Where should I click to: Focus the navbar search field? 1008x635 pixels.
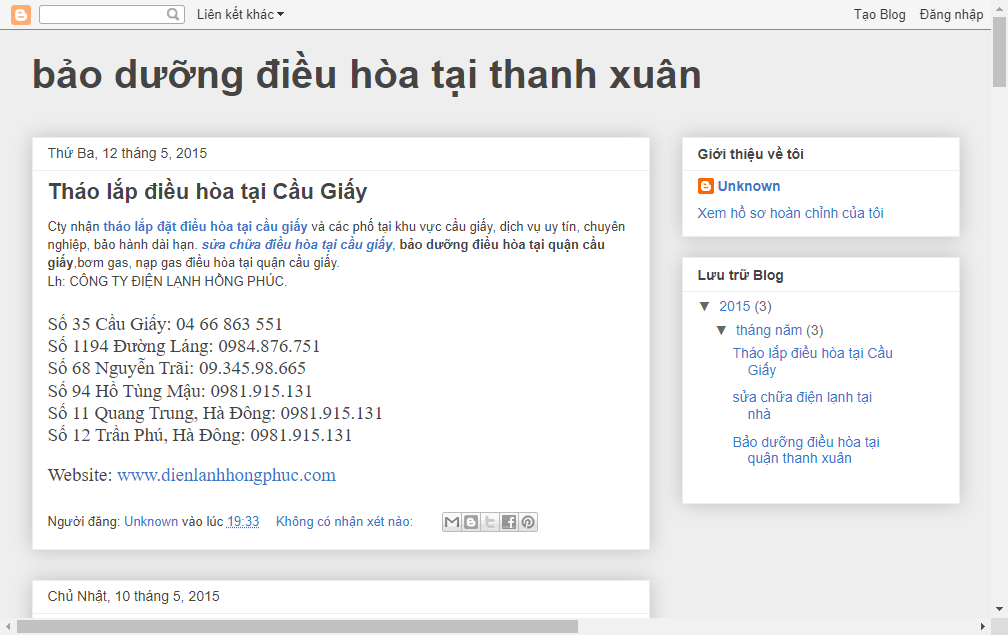pyautogui.click(x=103, y=14)
